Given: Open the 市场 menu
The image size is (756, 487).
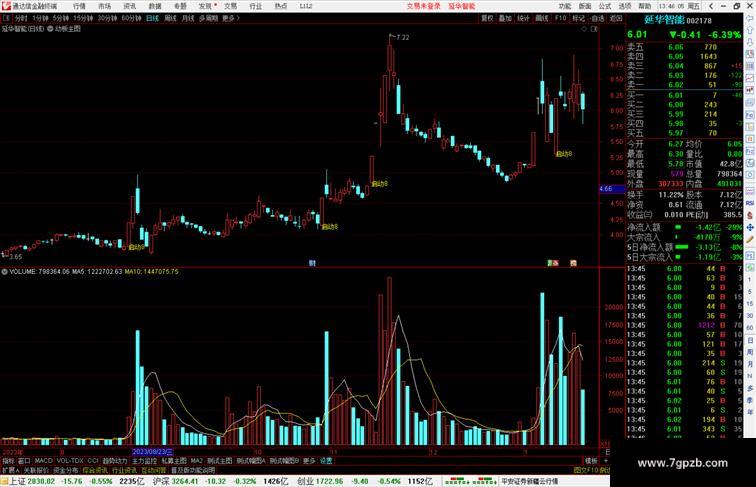Looking at the screenshot, I should click(104, 6).
